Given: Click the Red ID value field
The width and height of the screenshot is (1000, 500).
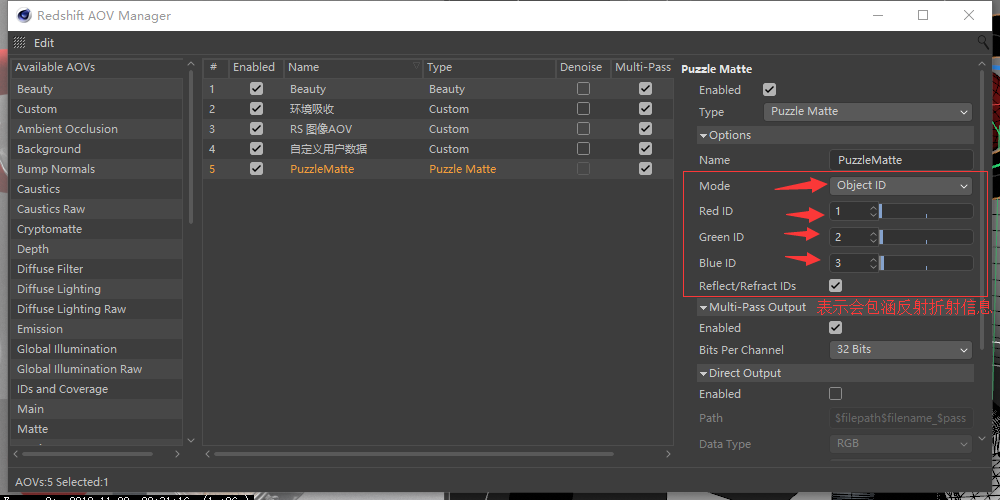Looking at the screenshot, I should 849,211.
